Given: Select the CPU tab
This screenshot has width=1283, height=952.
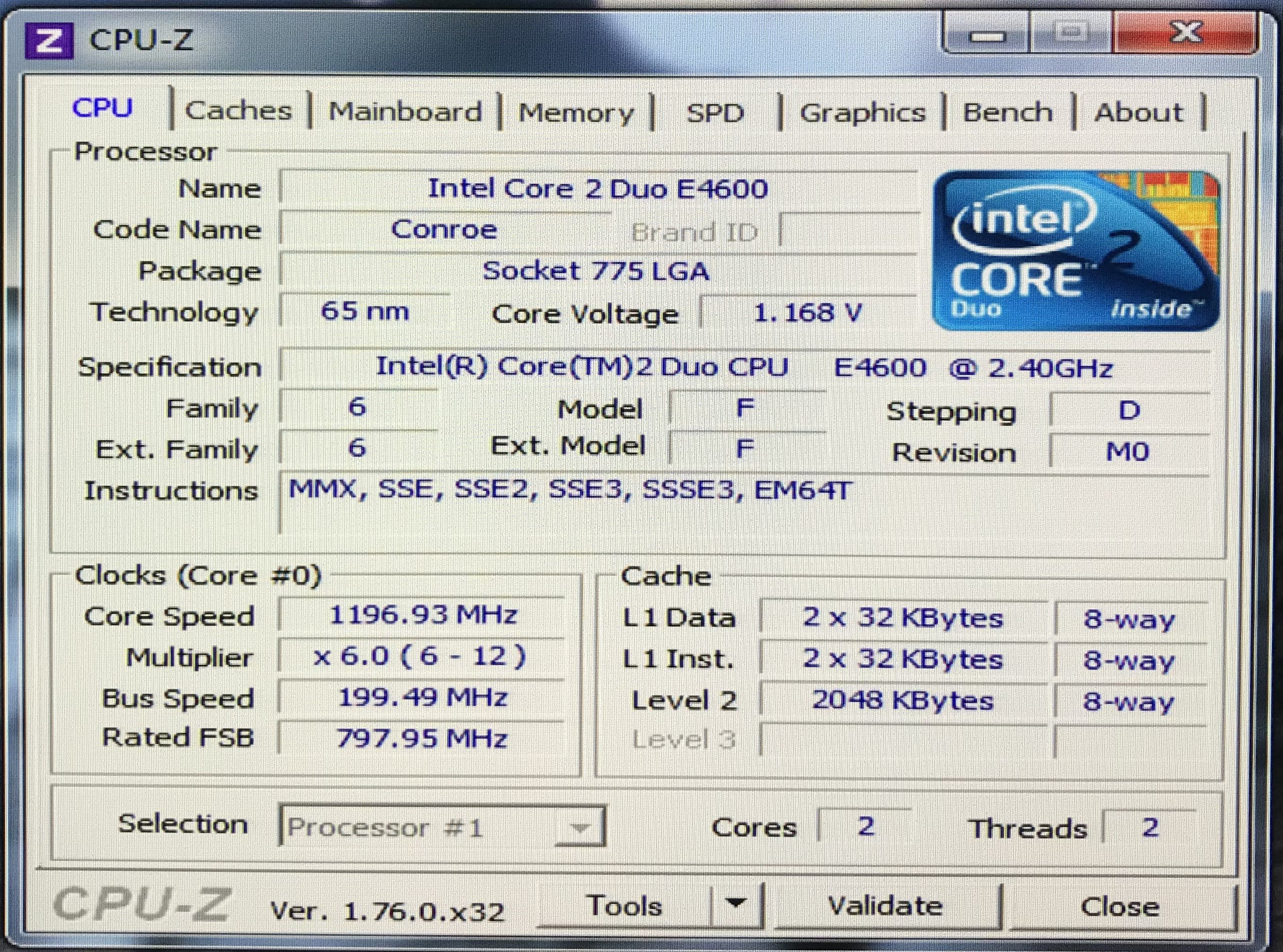Looking at the screenshot, I should point(103,108).
